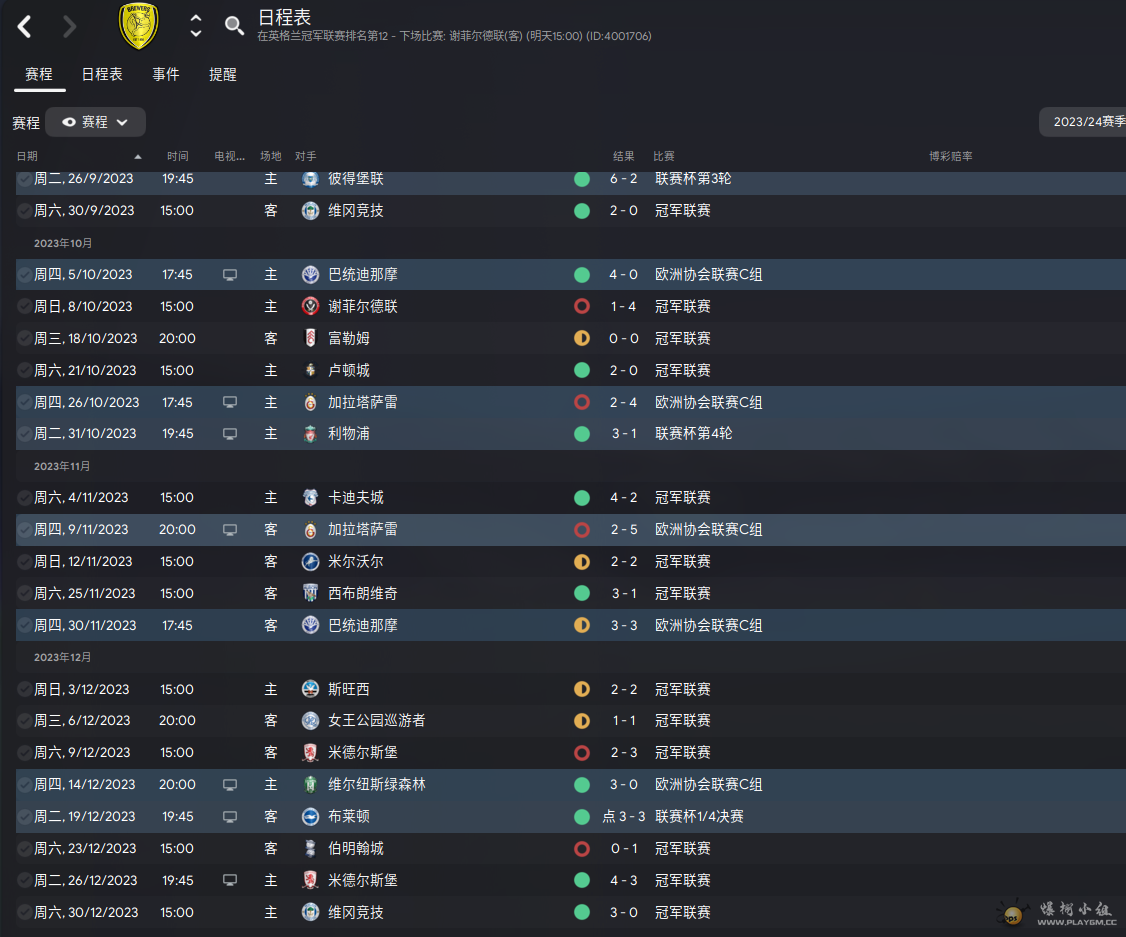The height and width of the screenshot is (937, 1126).
Task: Click green win indicator for the 卢顿城 match
Action: point(582,370)
